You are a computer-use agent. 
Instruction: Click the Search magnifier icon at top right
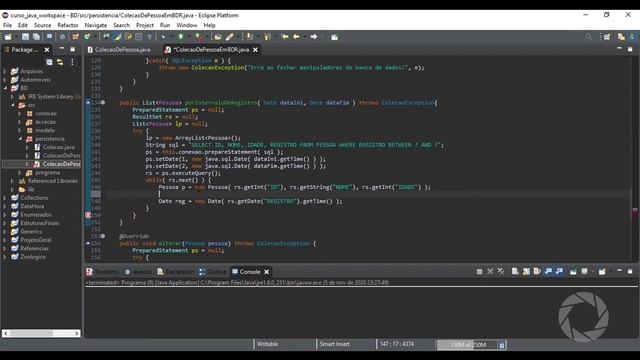[589, 37]
